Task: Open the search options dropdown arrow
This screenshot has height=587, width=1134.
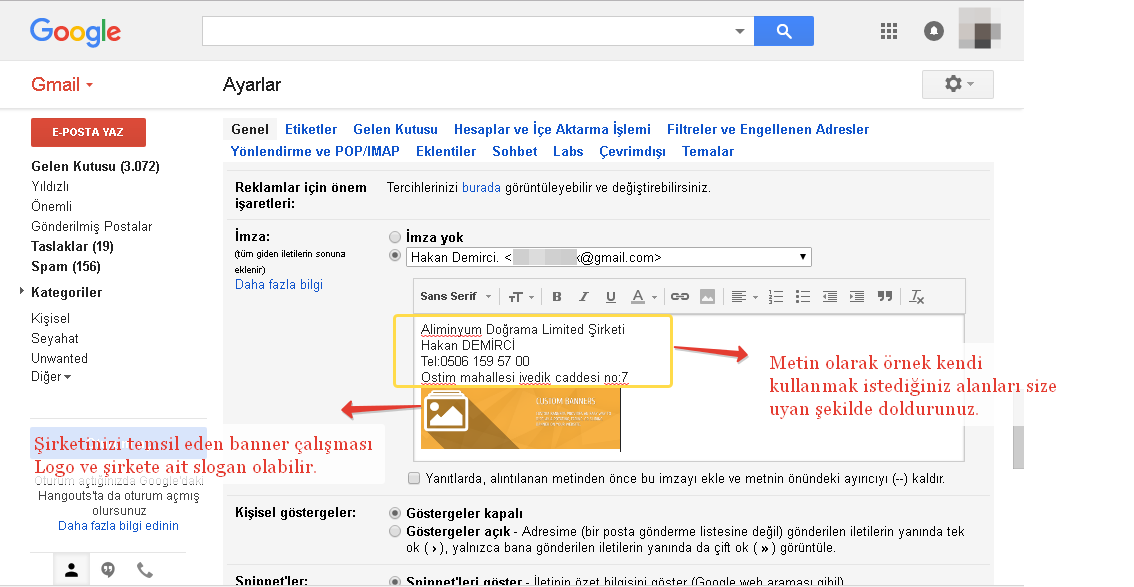Action: (739, 31)
